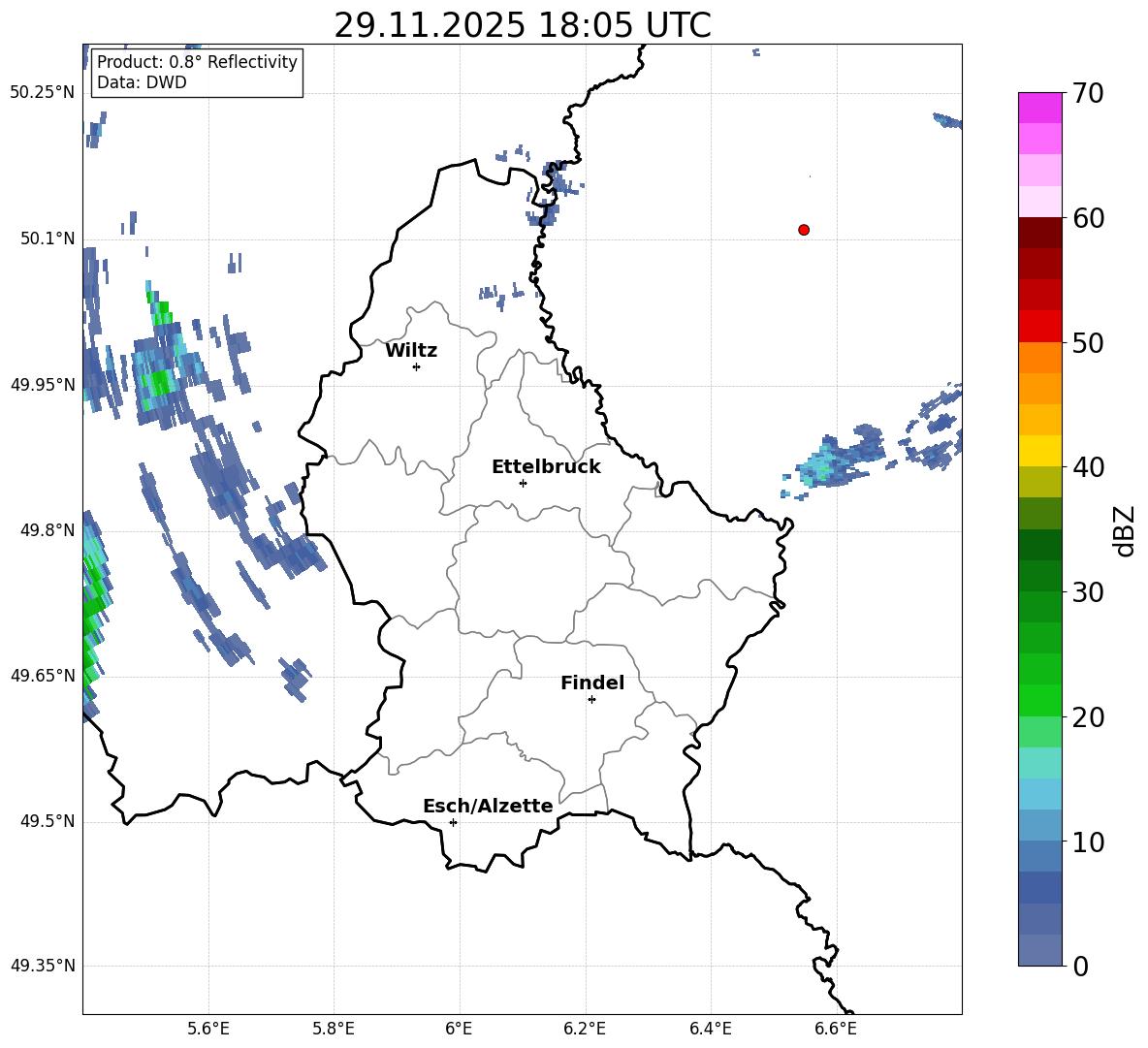This screenshot has width=1148, height=1048.
Task: Select the Esch/Alzette label
Action: point(488,806)
